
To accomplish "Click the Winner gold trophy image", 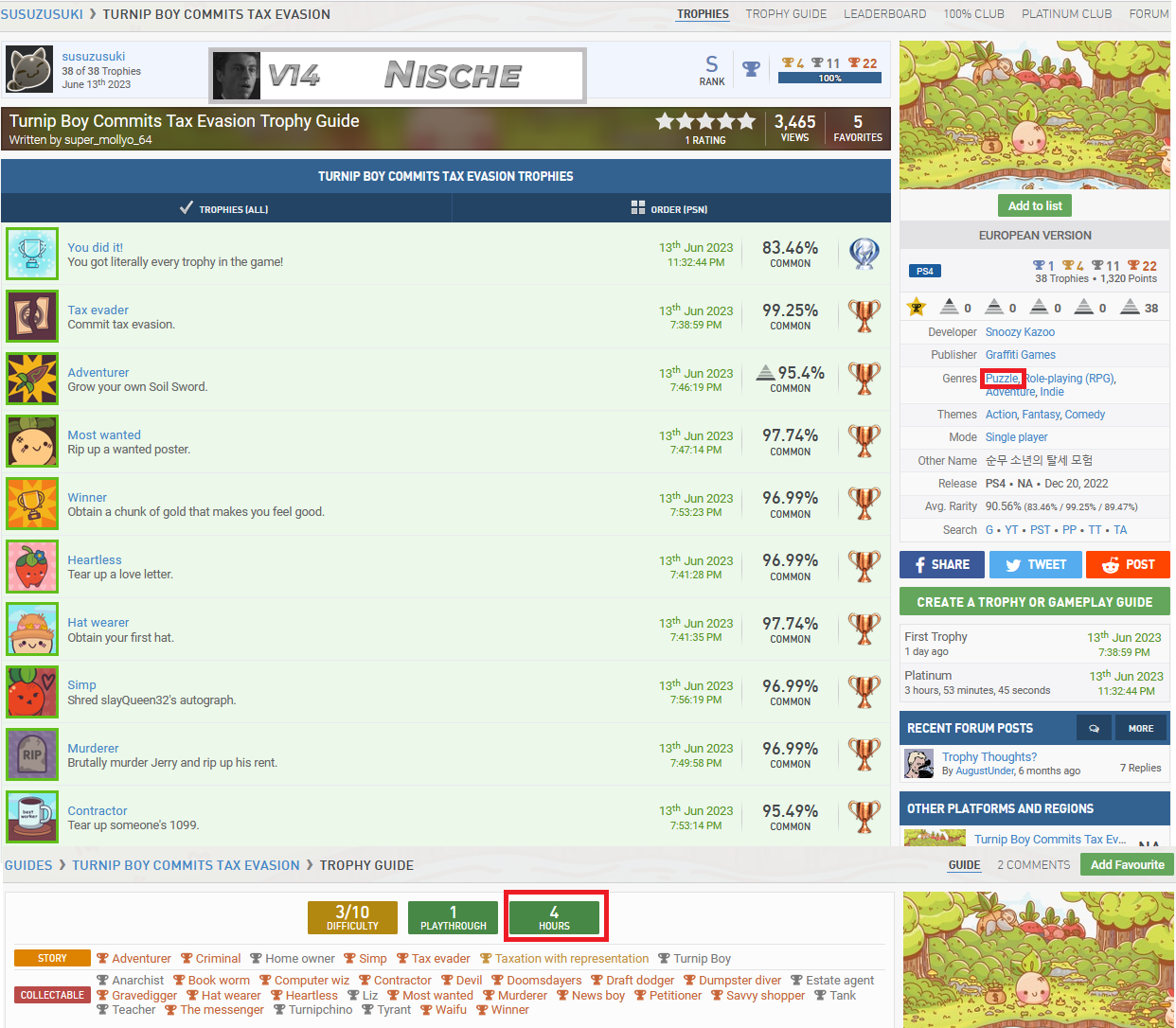I will tap(32, 504).
